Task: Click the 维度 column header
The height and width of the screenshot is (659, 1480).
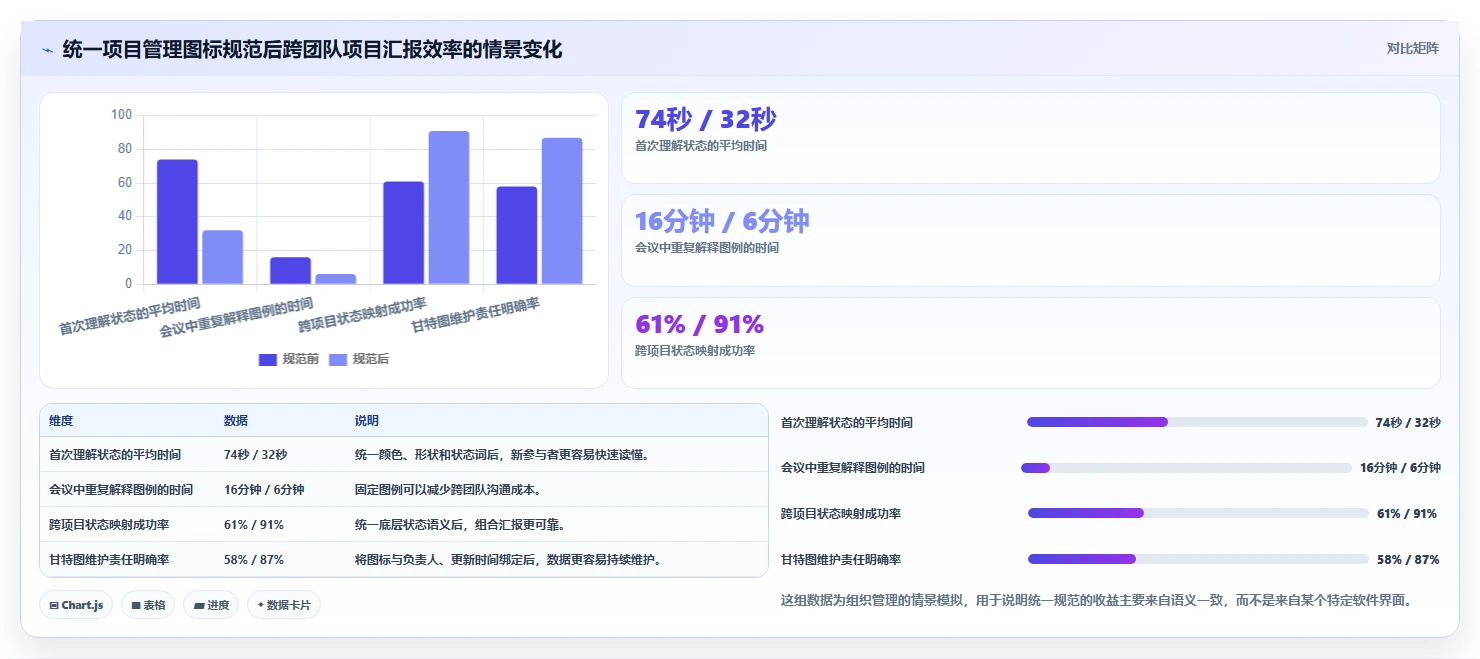Action: (x=61, y=421)
